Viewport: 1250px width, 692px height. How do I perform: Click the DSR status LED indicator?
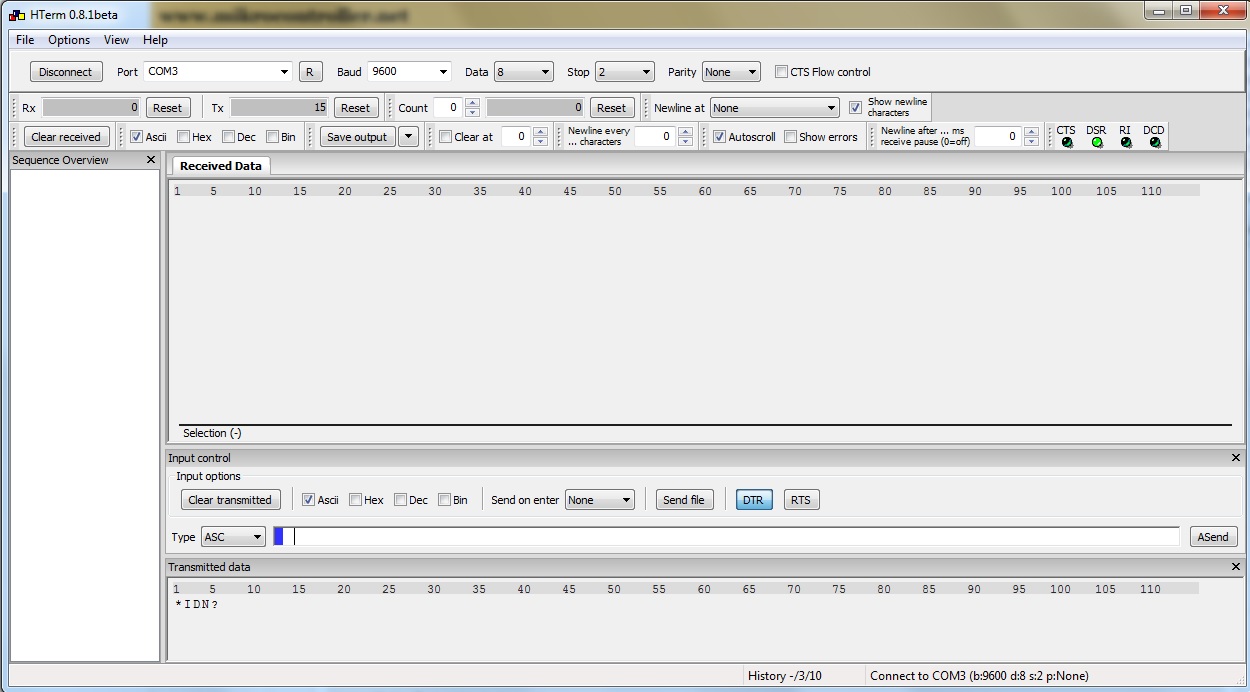point(1097,143)
